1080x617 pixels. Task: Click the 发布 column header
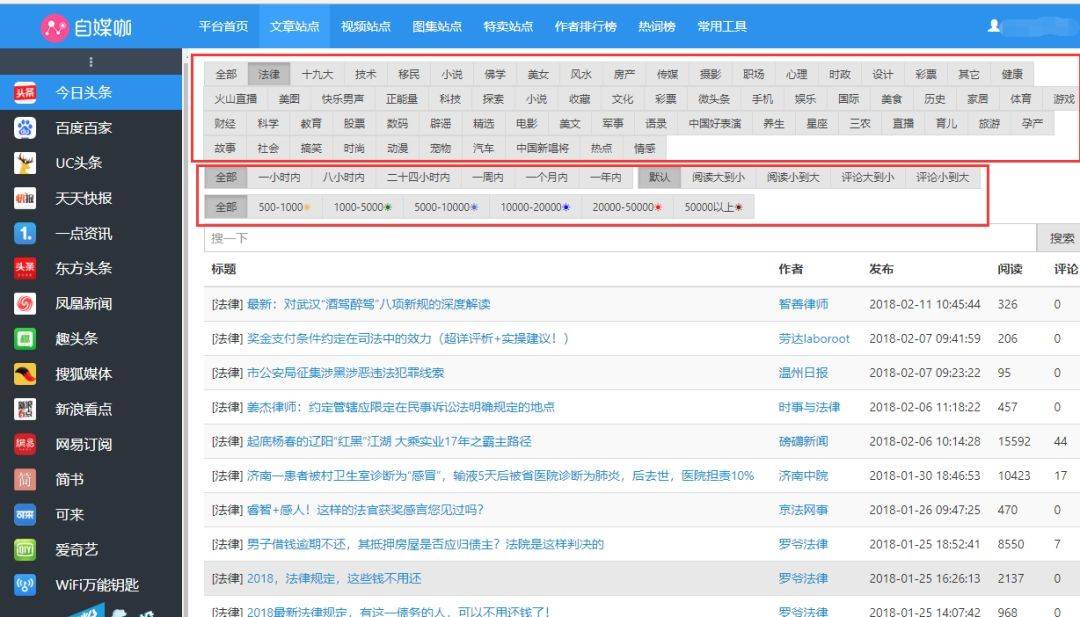pos(881,269)
